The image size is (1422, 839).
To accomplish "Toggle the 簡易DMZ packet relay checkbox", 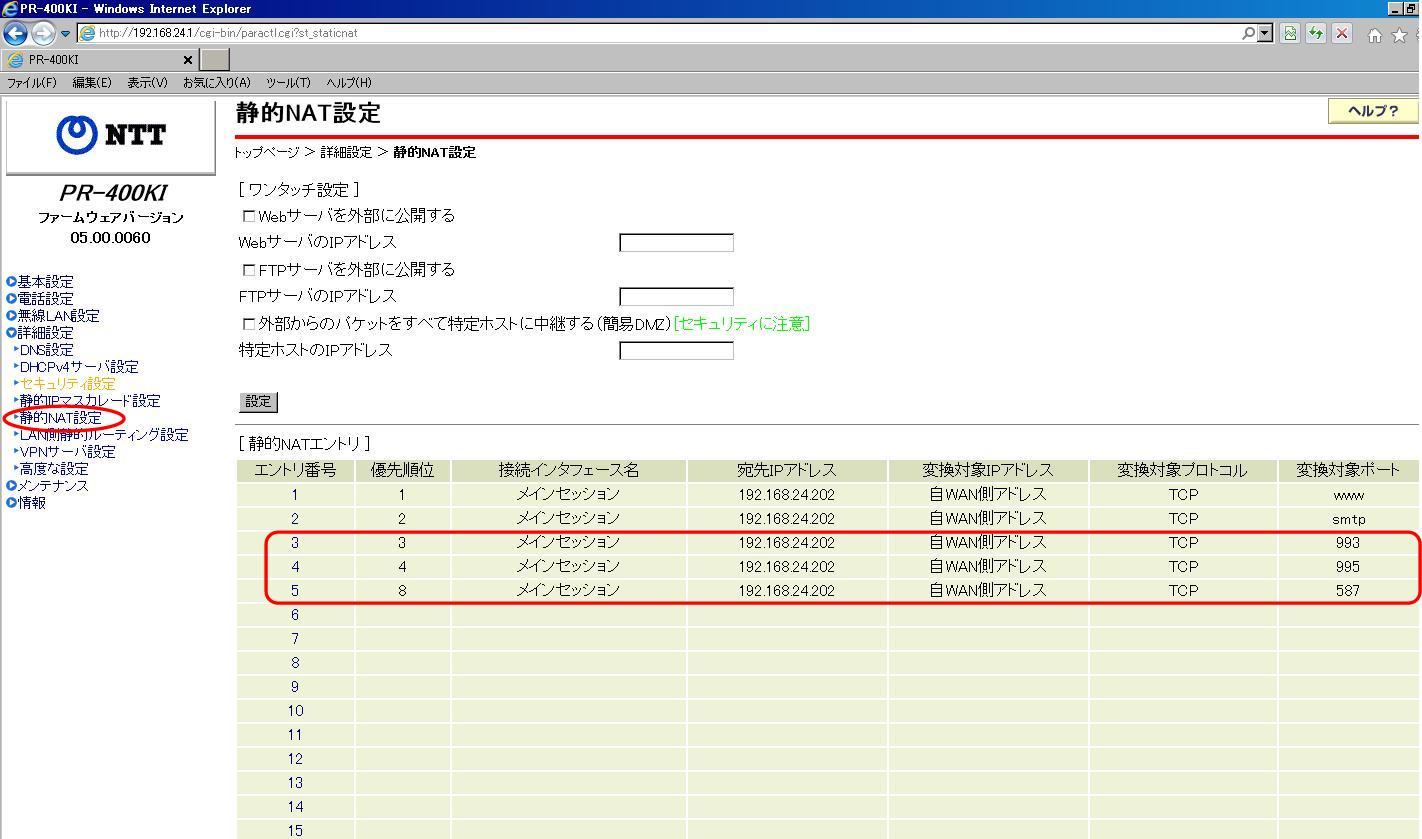I will pyautogui.click(x=249, y=324).
